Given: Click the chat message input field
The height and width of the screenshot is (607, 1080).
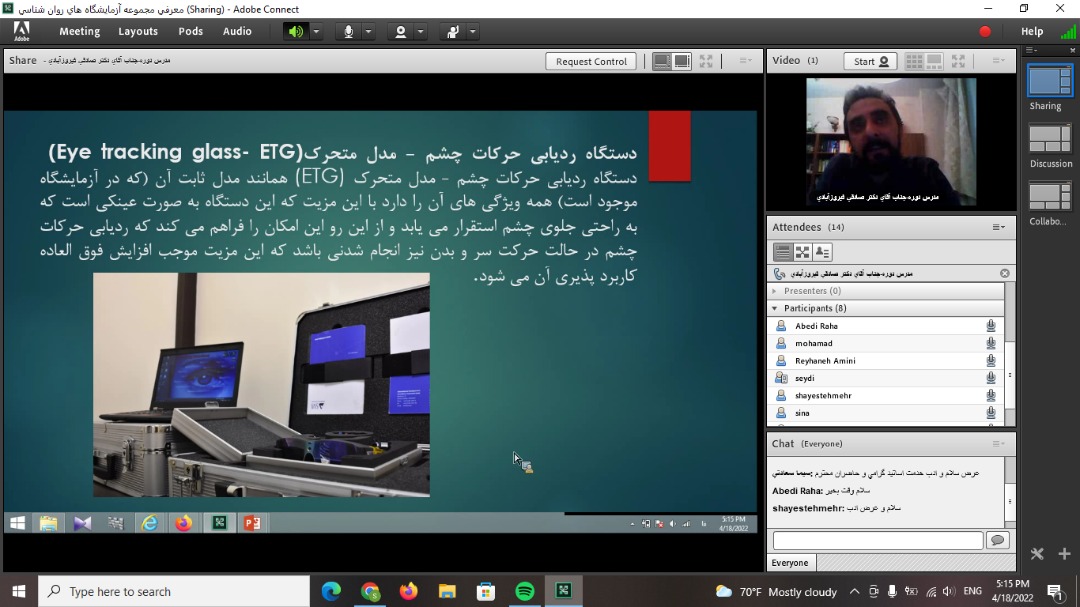Looking at the screenshot, I should (x=878, y=540).
